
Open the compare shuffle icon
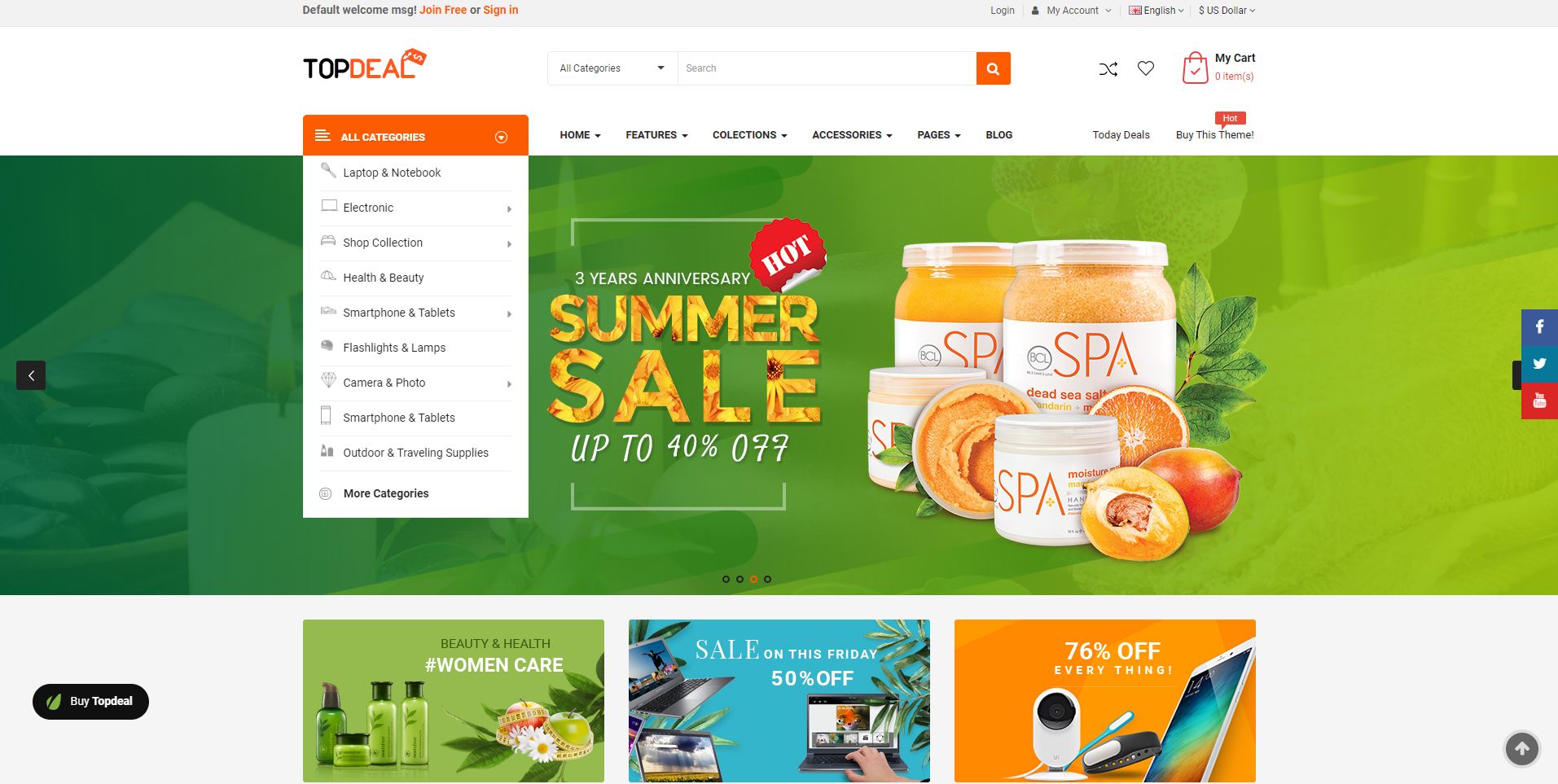coord(1108,69)
